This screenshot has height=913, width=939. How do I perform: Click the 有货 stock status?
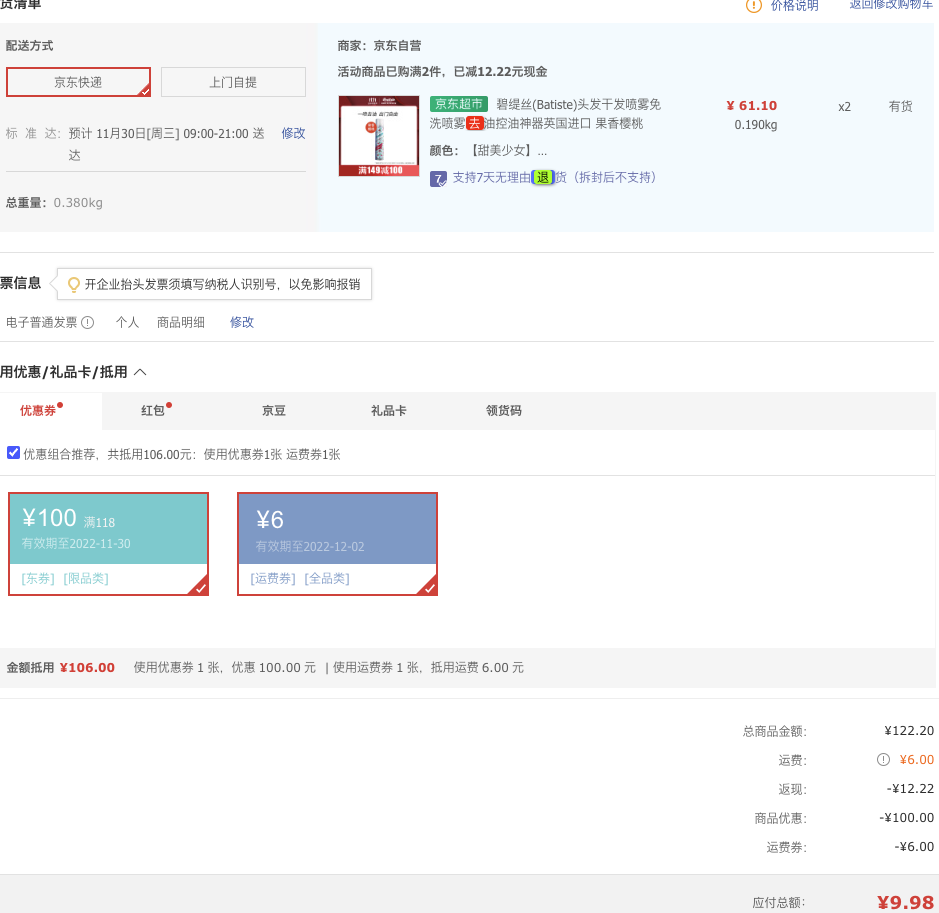pyautogui.click(x=900, y=106)
